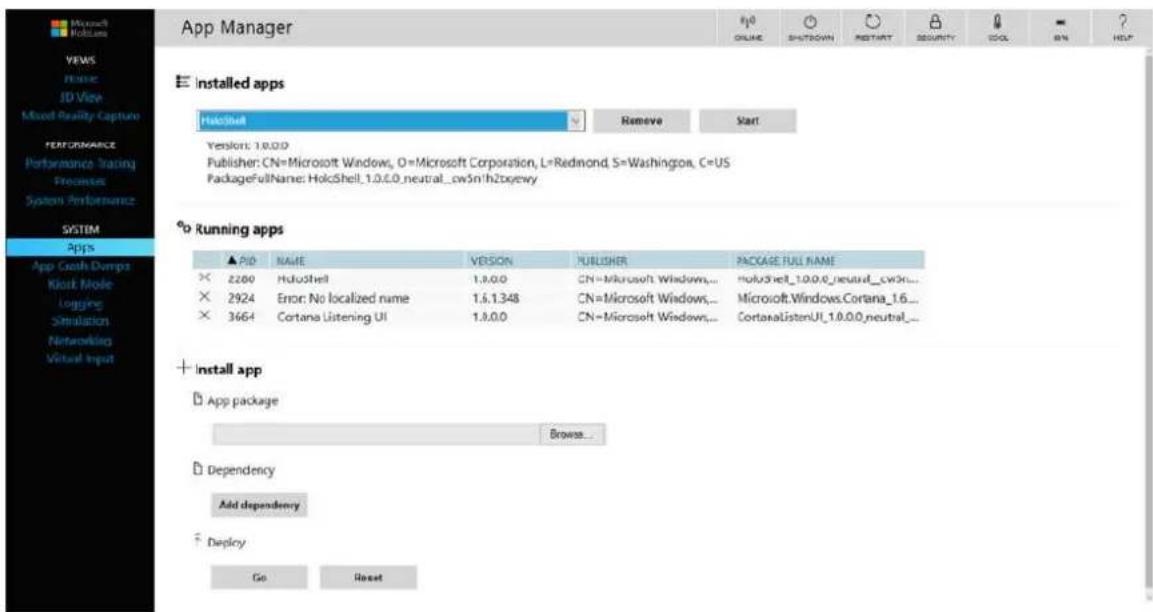Open Networking in the sidebar
The height and width of the screenshot is (612, 1153).
point(81,341)
